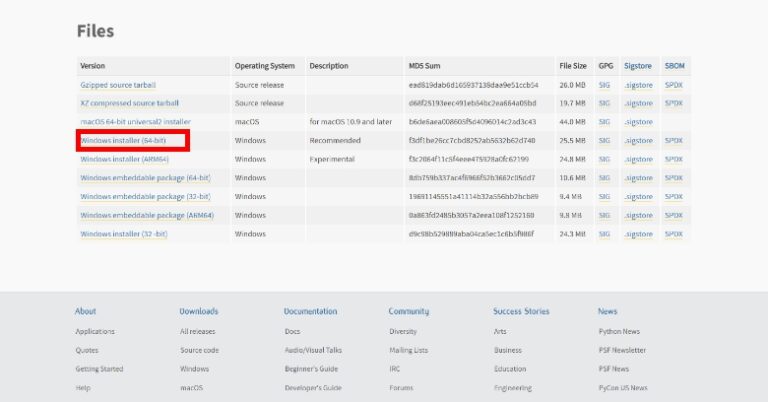Screen dimensions: 768x402
Task: Open the Gzipped source tarball link
Action: pyautogui.click(x=118, y=85)
